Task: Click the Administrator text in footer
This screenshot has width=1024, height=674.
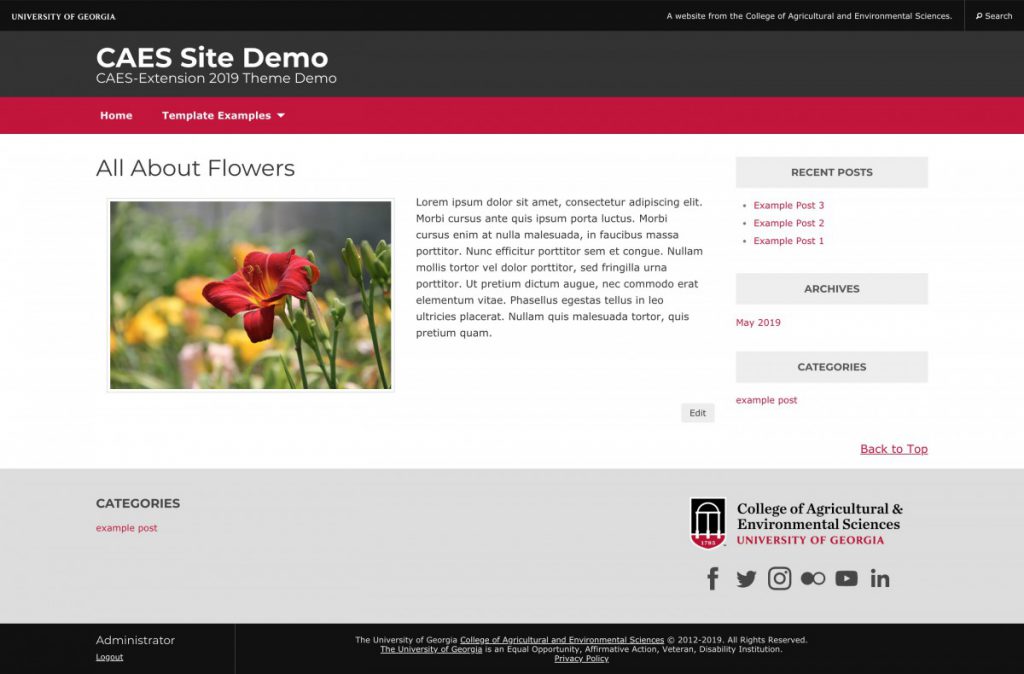Action: pyautogui.click(x=135, y=640)
